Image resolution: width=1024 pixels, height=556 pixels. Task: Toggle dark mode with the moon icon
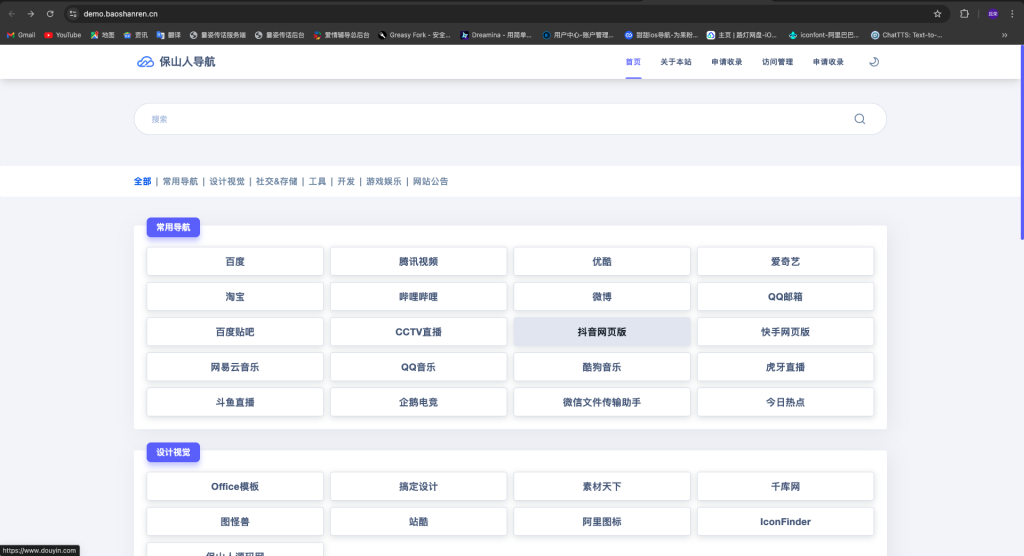point(874,61)
